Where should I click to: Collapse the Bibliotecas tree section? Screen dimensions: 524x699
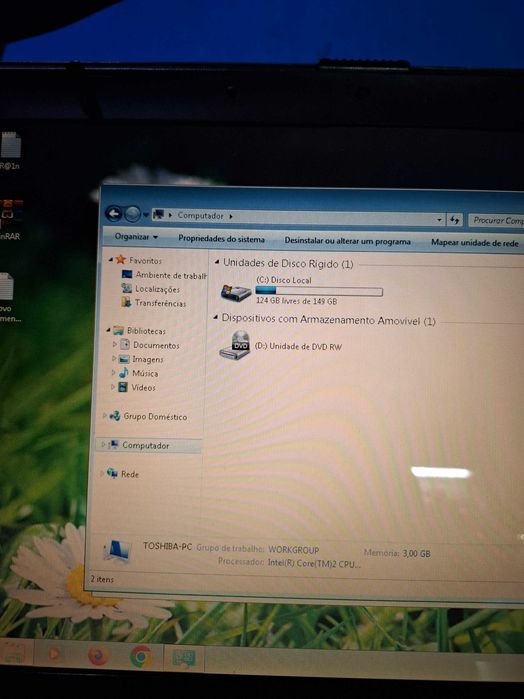coord(108,330)
